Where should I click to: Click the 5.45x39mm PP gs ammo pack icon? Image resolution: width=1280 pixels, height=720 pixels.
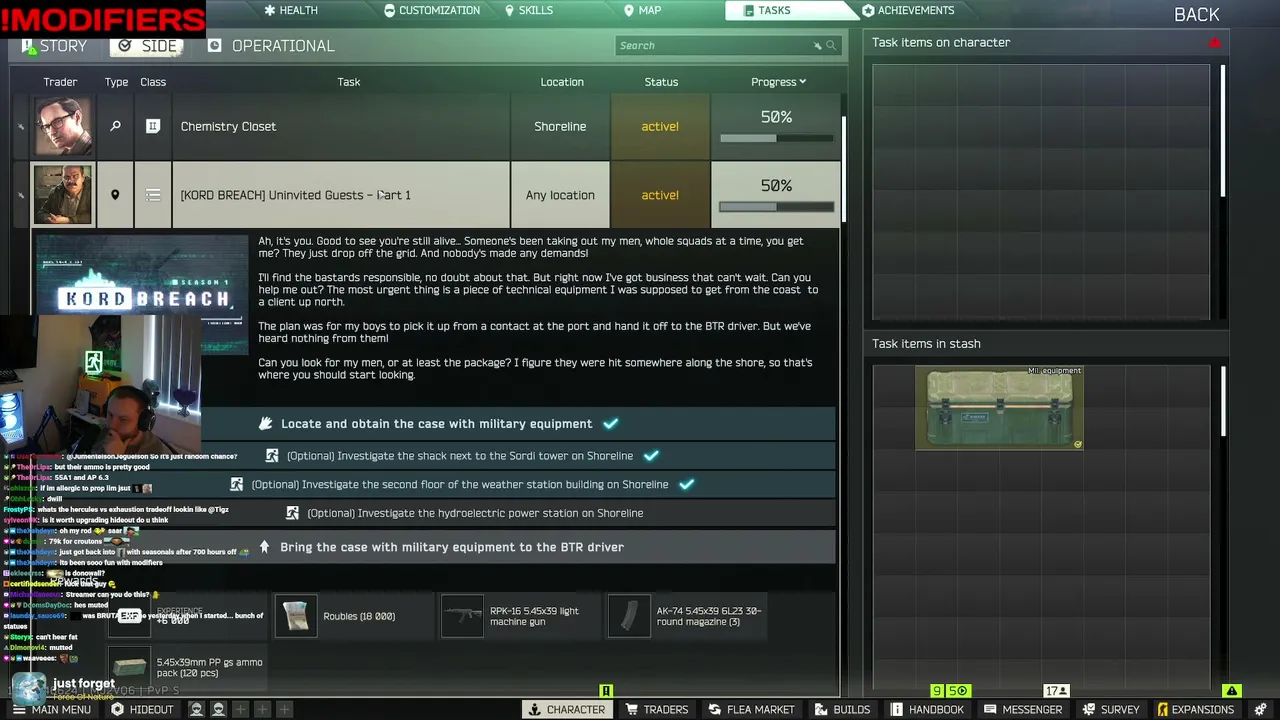tap(129, 668)
